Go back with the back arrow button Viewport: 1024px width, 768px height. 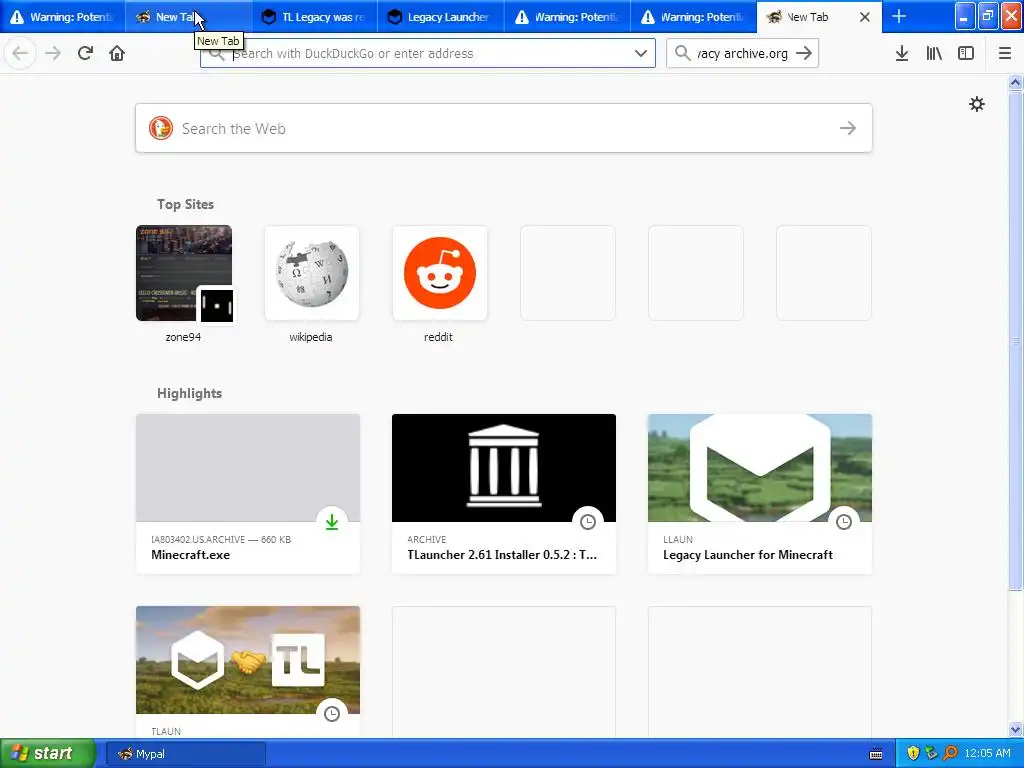click(20, 54)
